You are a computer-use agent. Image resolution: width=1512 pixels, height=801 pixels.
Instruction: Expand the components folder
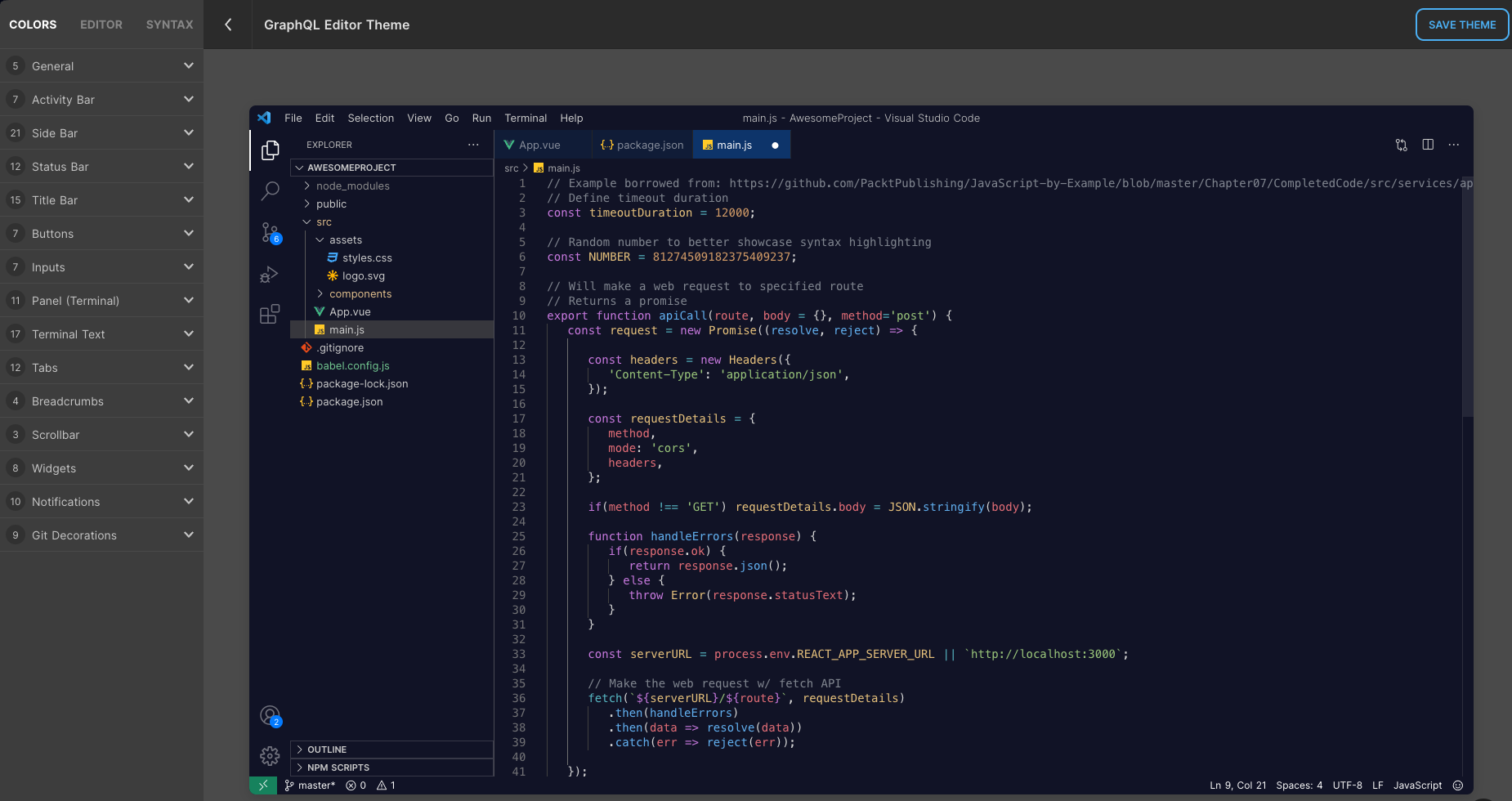(391, 294)
